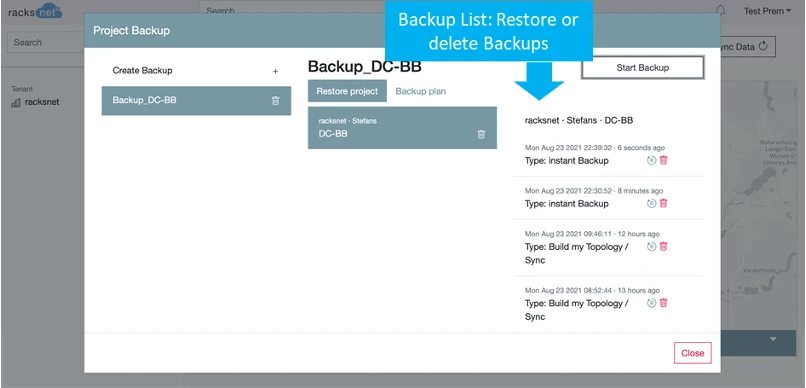Delete the backup from 13 hours ago
The height and width of the screenshot is (388, 806).
664,303
